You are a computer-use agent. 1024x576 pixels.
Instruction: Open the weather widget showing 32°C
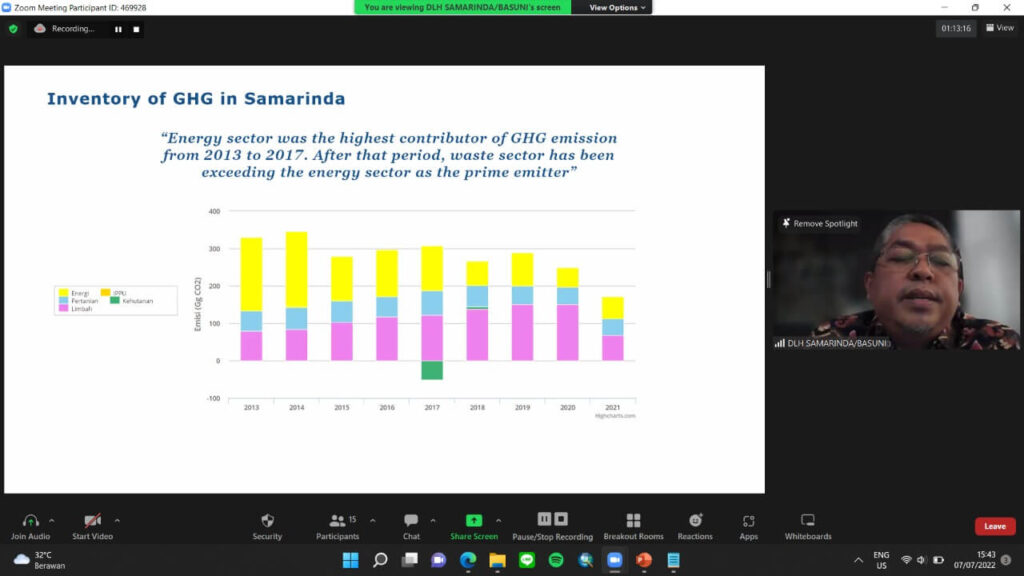point(40,560)
